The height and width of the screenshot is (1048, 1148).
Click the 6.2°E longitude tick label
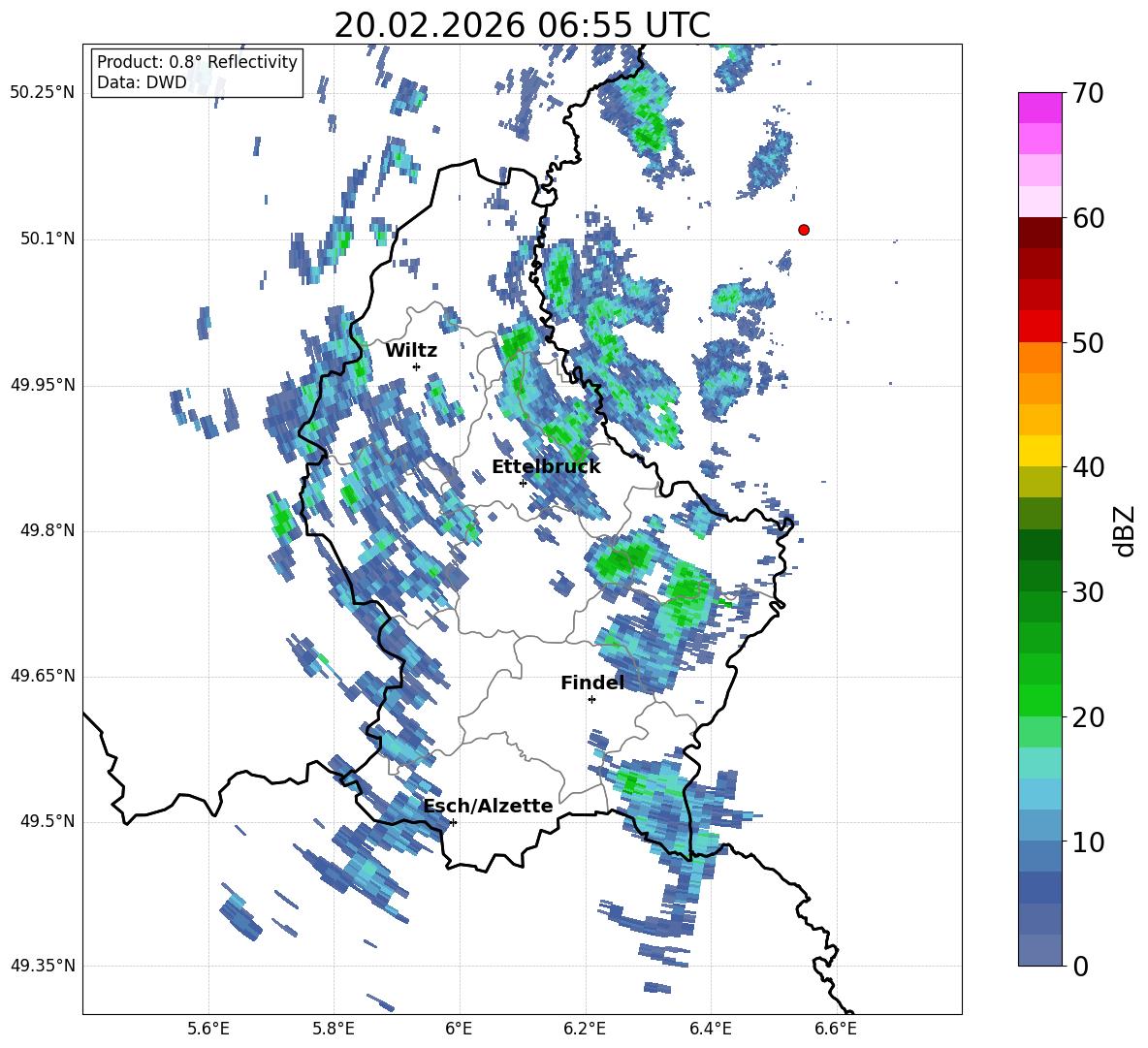pos(585,1029)
